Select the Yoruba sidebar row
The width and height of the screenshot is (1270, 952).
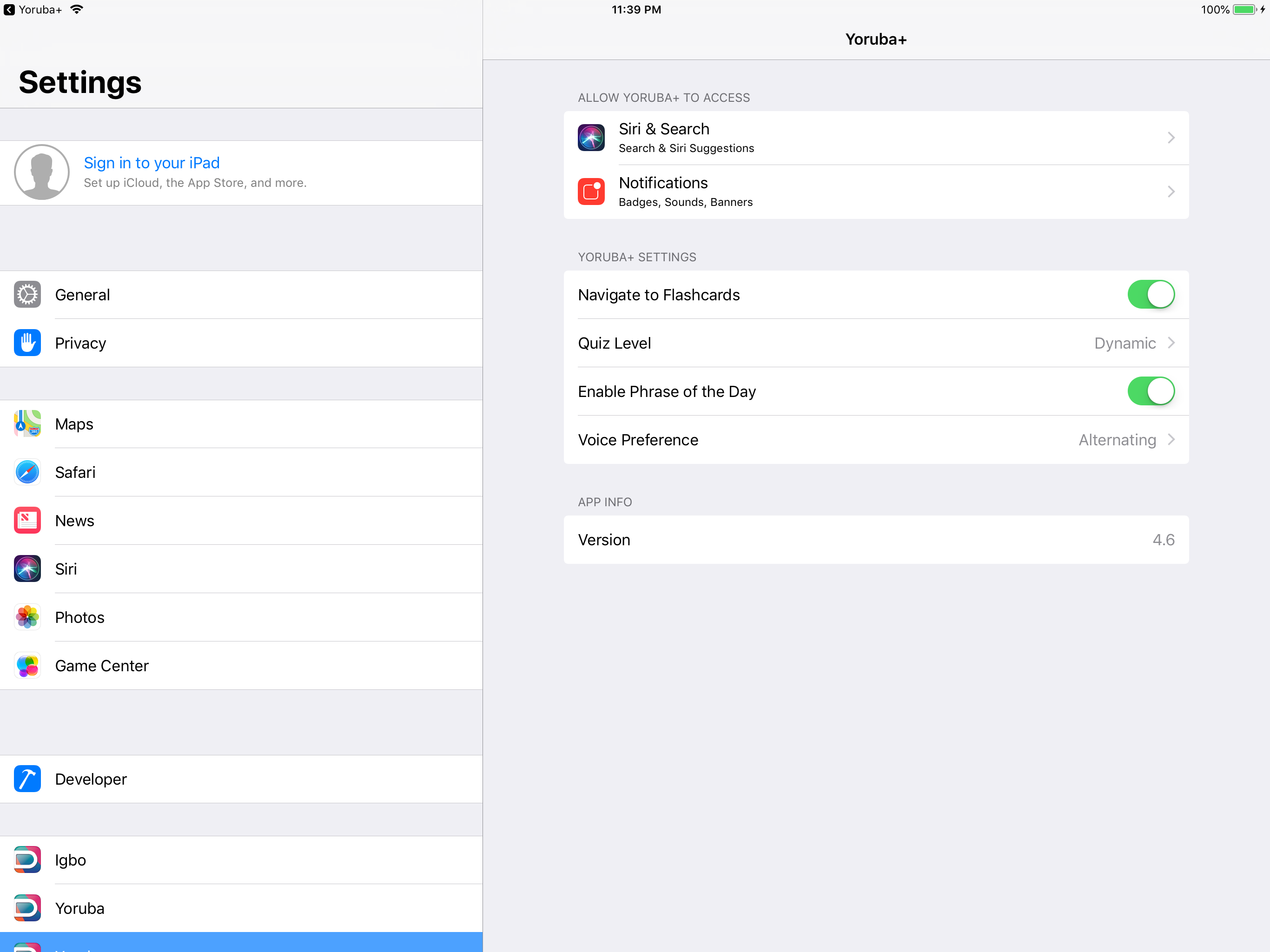point(241,908)
